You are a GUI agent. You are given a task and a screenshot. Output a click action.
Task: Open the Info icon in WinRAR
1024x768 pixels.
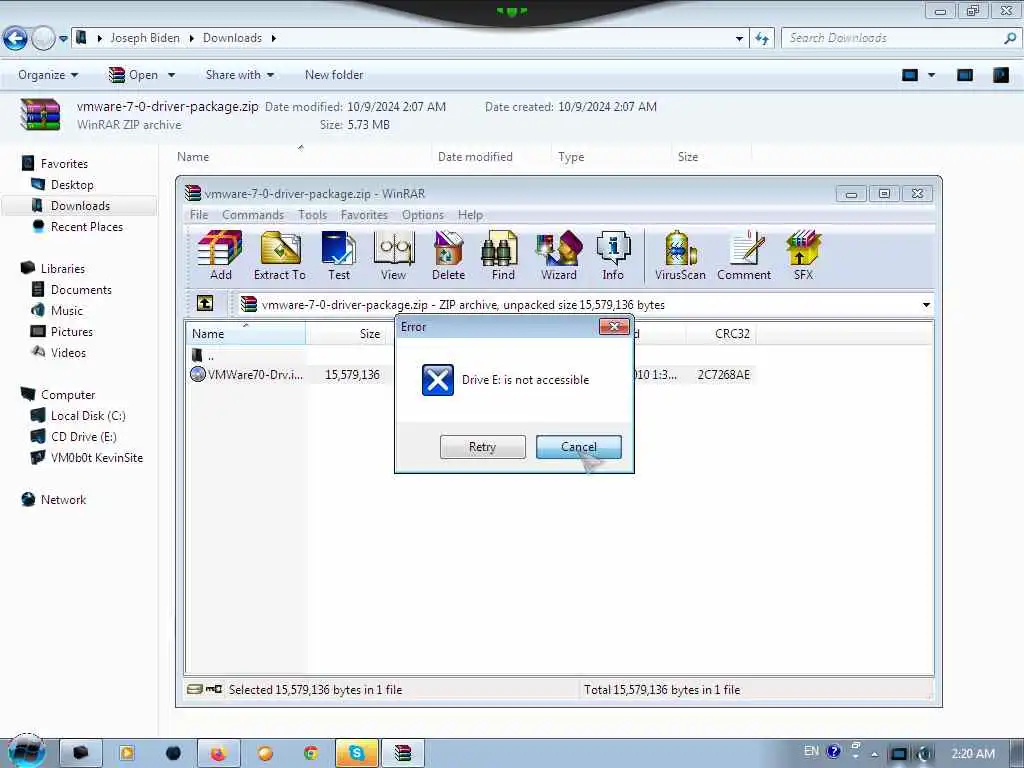click(613, 255)
